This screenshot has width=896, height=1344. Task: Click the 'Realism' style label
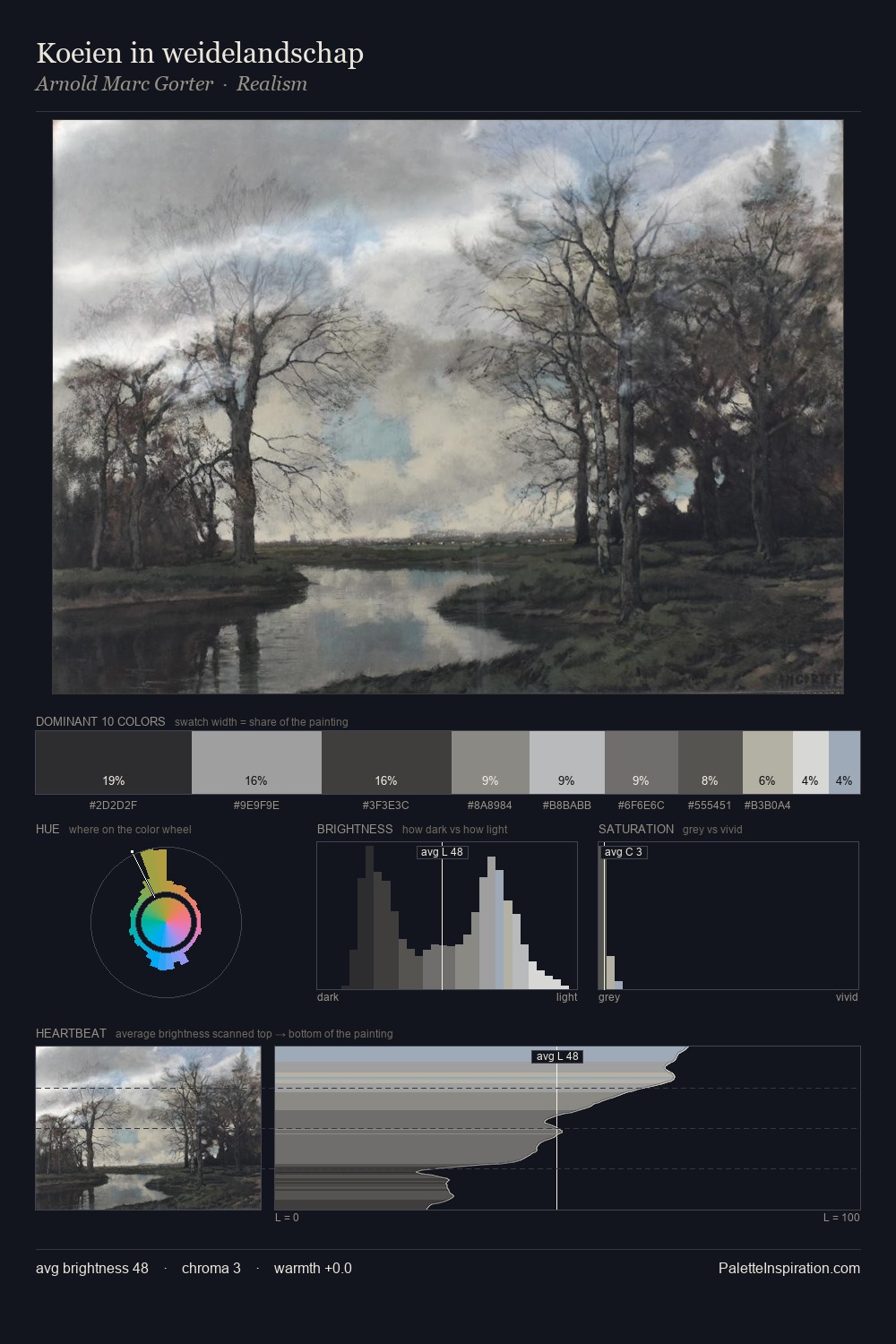pos(271,84)
